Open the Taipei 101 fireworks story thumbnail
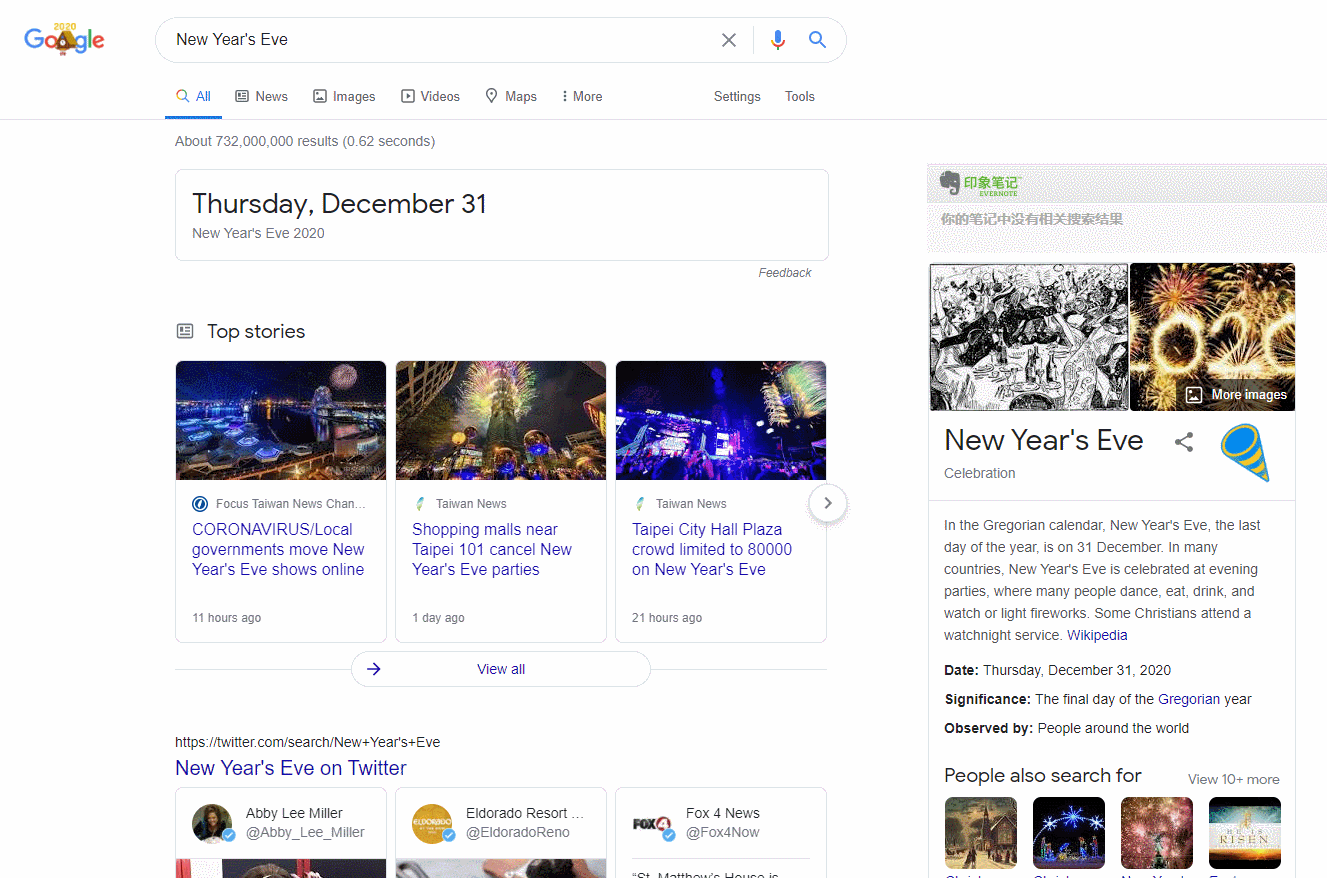1327x878 pixels. point(501,421)
